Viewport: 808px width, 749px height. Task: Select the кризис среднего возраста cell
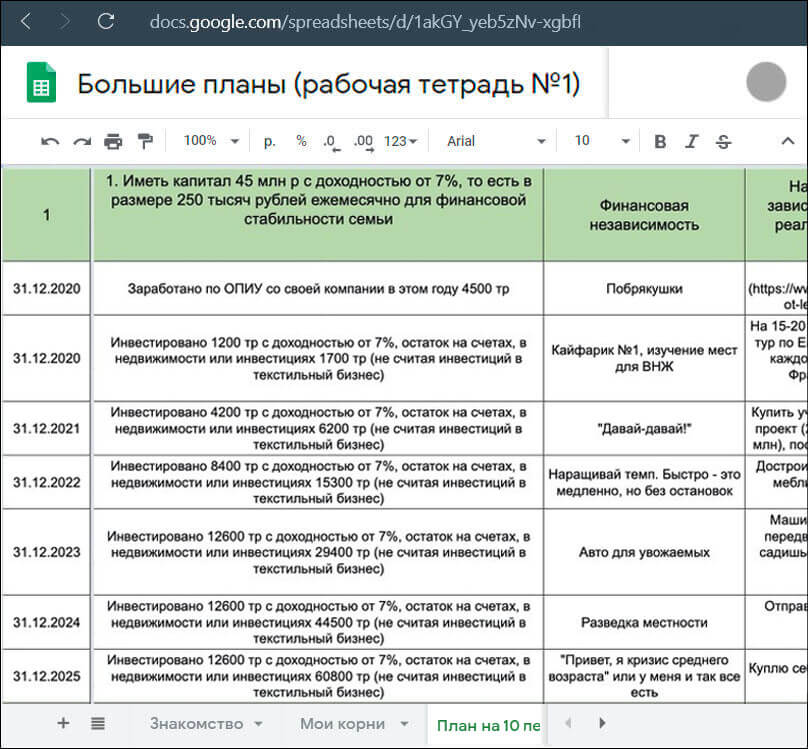[x=644, y=676]
